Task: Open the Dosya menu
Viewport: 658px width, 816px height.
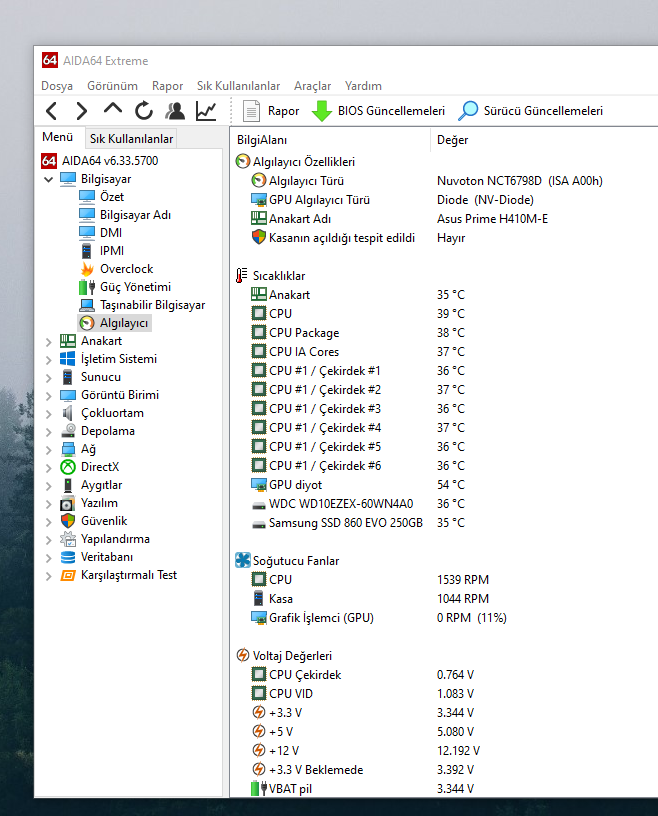Action: pos(57,86)
